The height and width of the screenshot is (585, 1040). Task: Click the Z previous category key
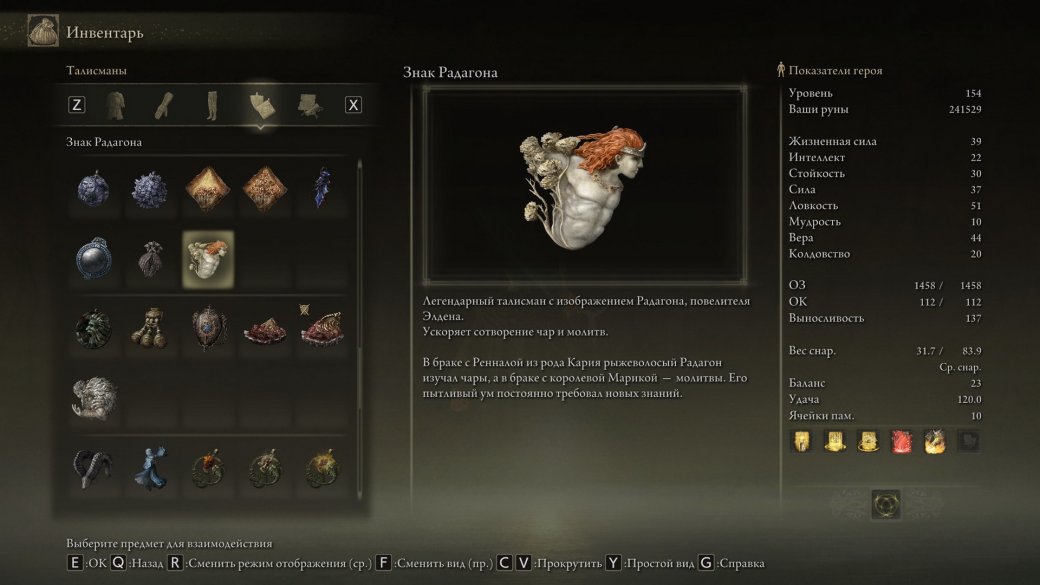pyautogui.click(x=77, y=105)
